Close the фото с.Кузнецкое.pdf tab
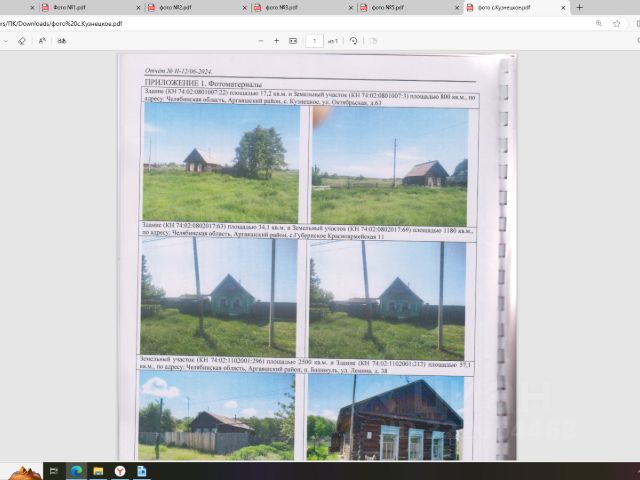 [563, 8]
